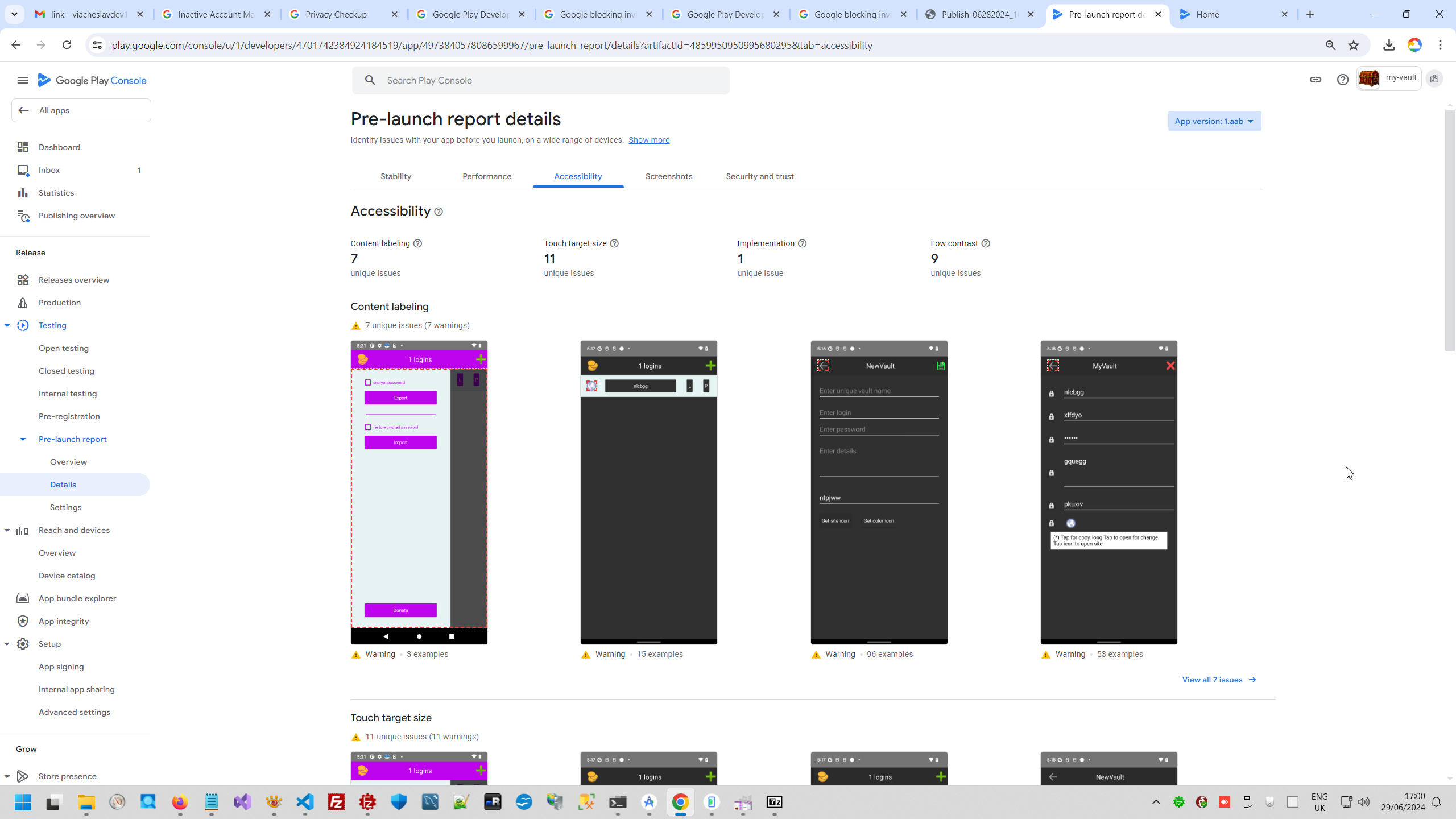Viewport: 1456px width, 819px height.
Task: Switch to Security and trust tab
Action: (759, 176)
